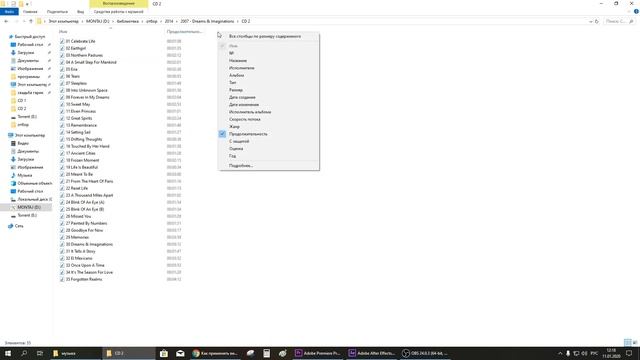Screen dimensions: 640x360
Task: Choose Подробнее... in the column menu
Action: pyautogui.click(x=241, y=166)
